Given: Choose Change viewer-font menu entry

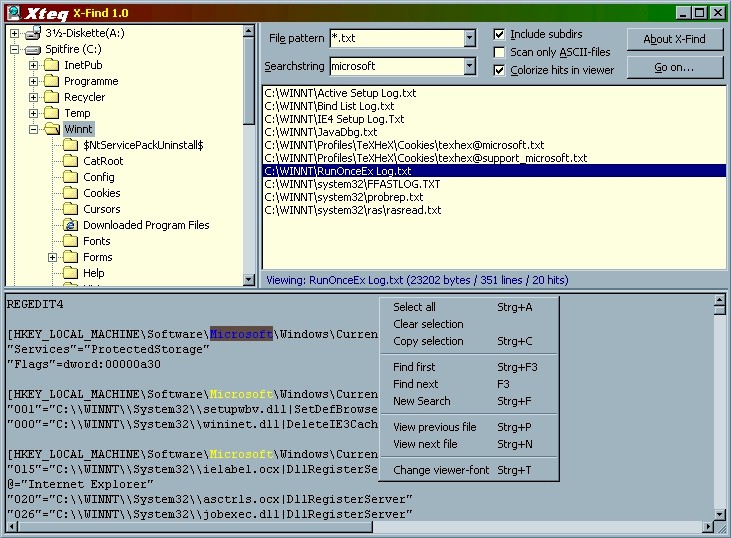Looking at the screenshot, I should tap(469, 470).
